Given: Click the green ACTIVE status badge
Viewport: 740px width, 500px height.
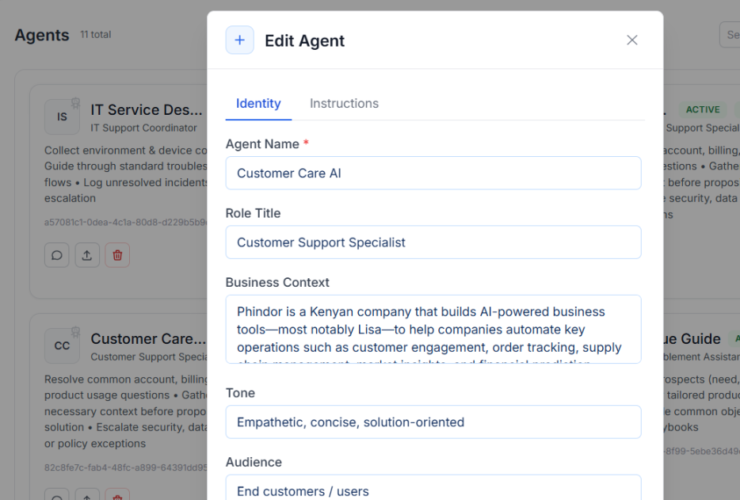Looking at the screenshot, I should [703, 110].
